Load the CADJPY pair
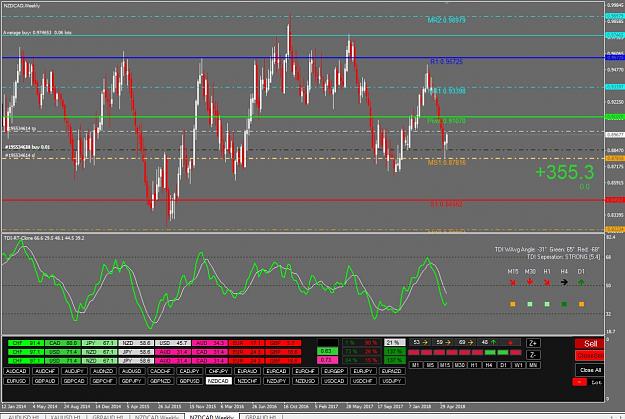 pos(189,371)
